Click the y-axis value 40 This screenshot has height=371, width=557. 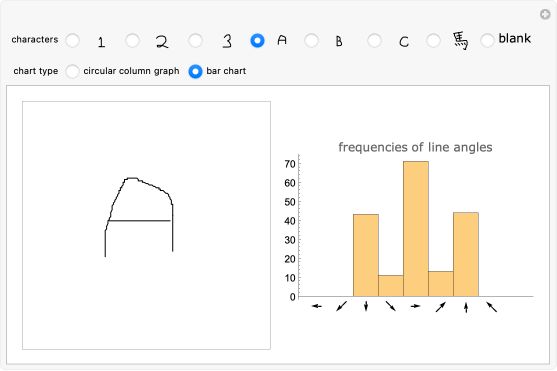click(290, 221)
